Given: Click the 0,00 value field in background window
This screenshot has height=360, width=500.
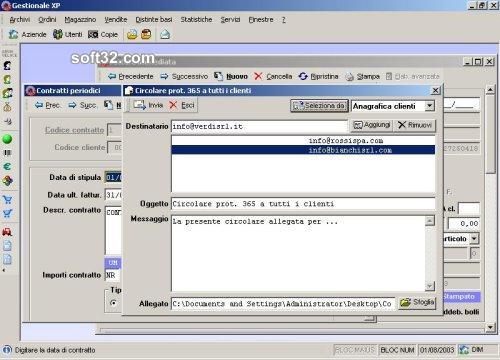Looking at the screenshot, I should [464, 223].
